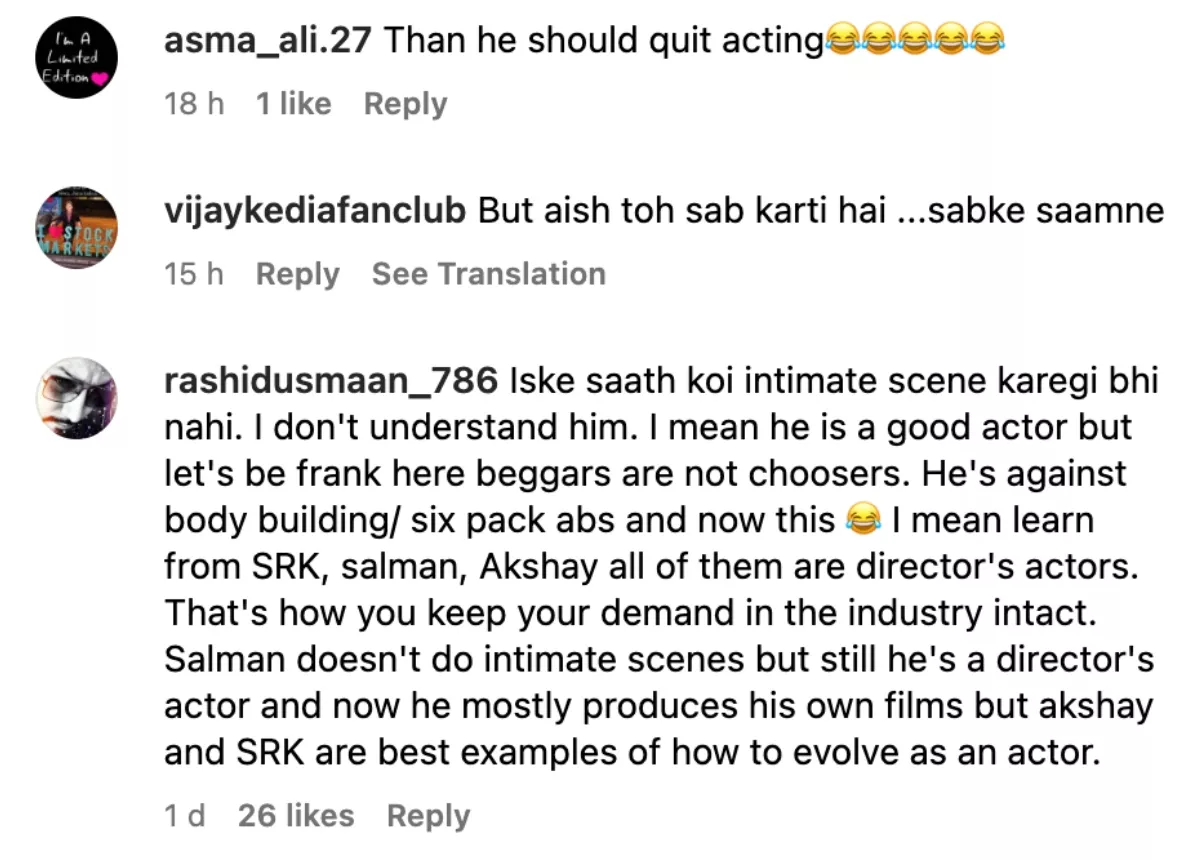Click asma_ali.27's black profile avatar
This screenshot has height=860, width=1200.
(76, 57)
